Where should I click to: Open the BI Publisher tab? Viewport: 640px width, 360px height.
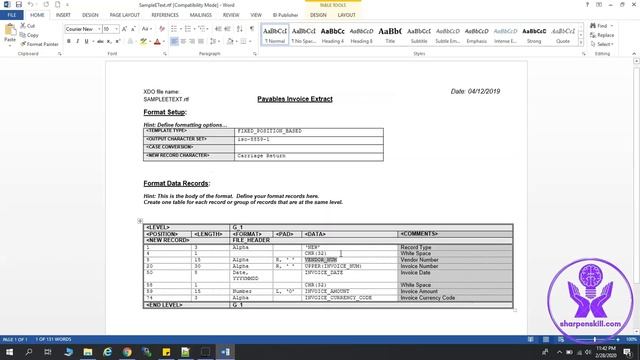285,15
